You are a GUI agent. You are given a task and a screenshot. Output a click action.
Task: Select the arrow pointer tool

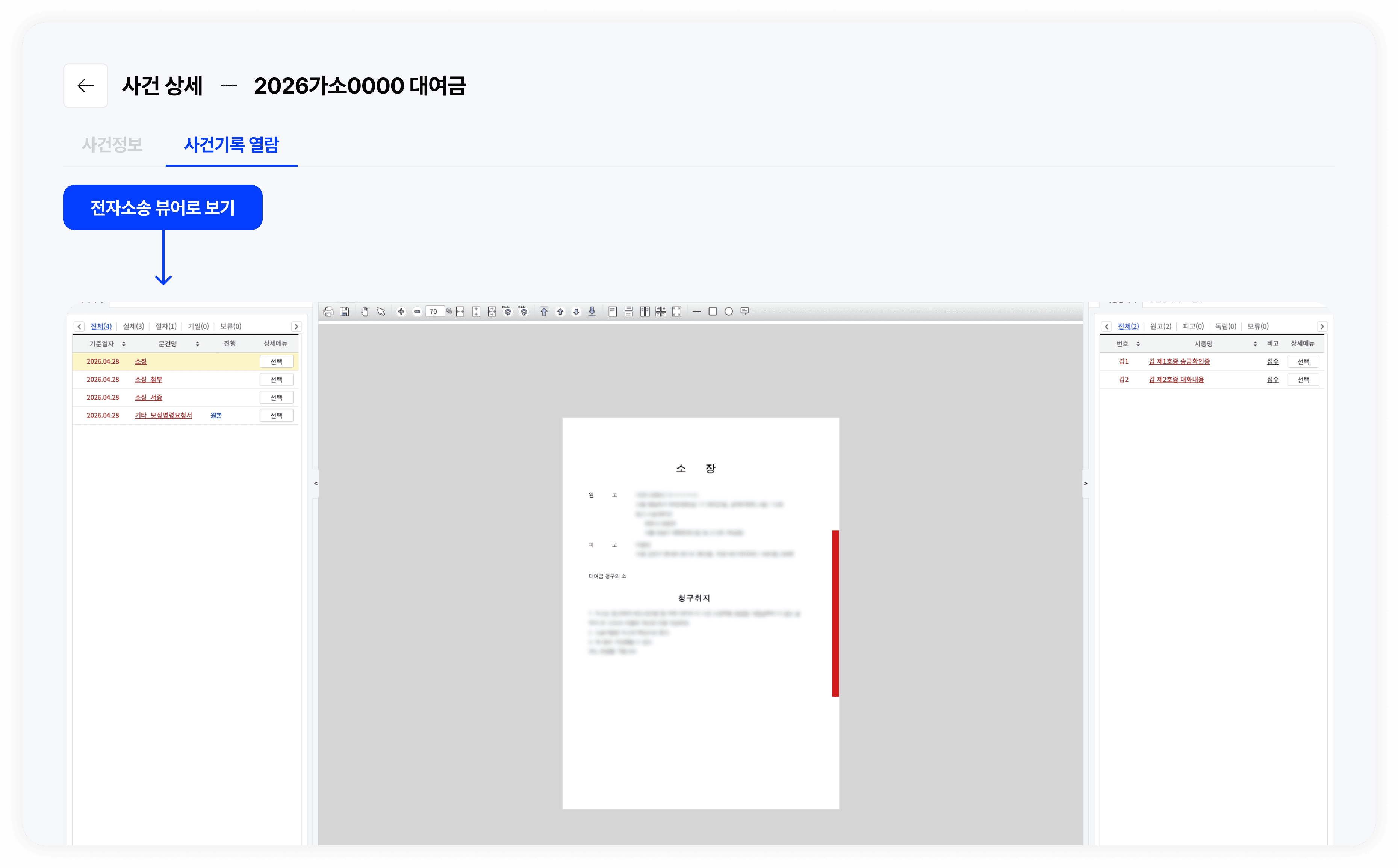pyautogui.click(x=381, y=312)
